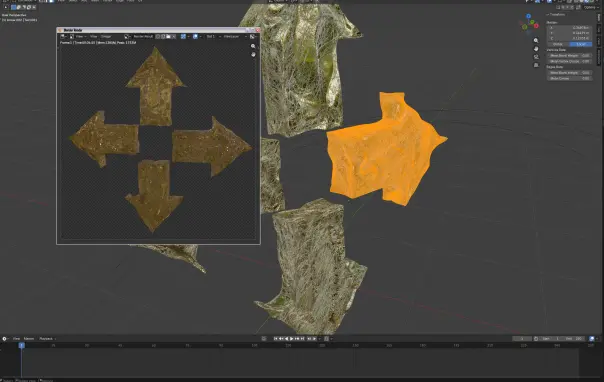Select the Global transform space button

(558, 44)
